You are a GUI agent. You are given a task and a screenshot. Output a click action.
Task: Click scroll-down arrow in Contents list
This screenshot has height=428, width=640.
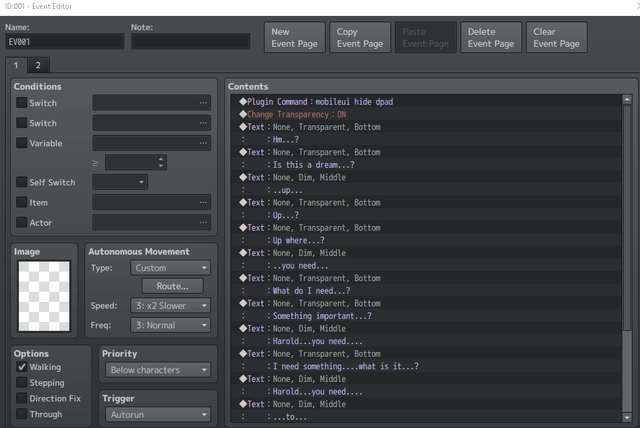click(x=627, y=417)
